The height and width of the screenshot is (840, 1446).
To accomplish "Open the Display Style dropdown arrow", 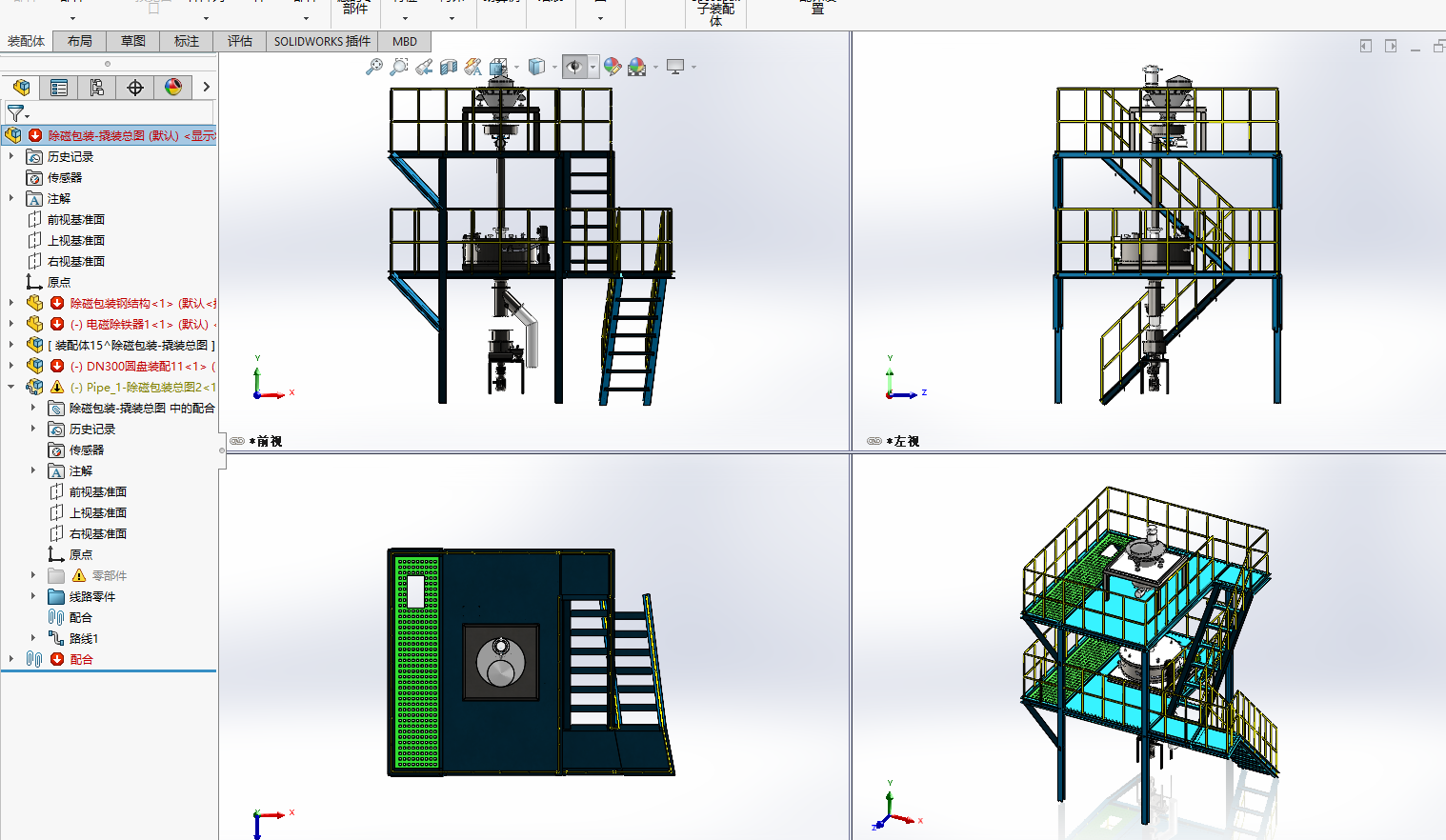I will click(x=554, y=67).
